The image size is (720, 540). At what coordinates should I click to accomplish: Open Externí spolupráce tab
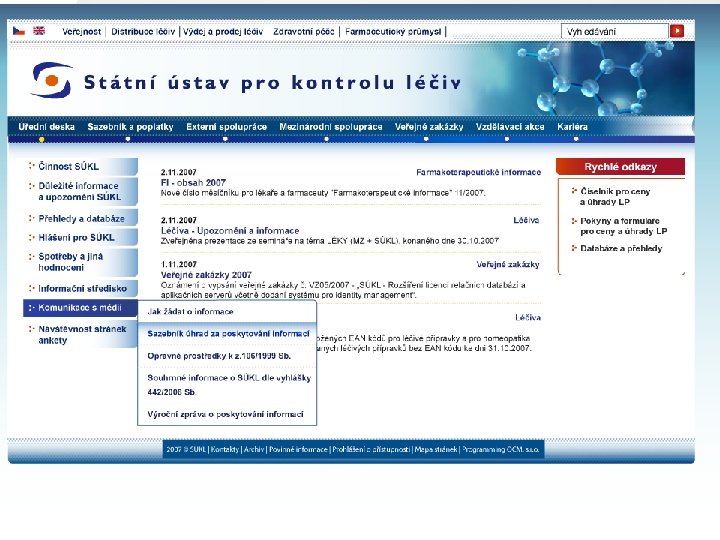[226, 127]
